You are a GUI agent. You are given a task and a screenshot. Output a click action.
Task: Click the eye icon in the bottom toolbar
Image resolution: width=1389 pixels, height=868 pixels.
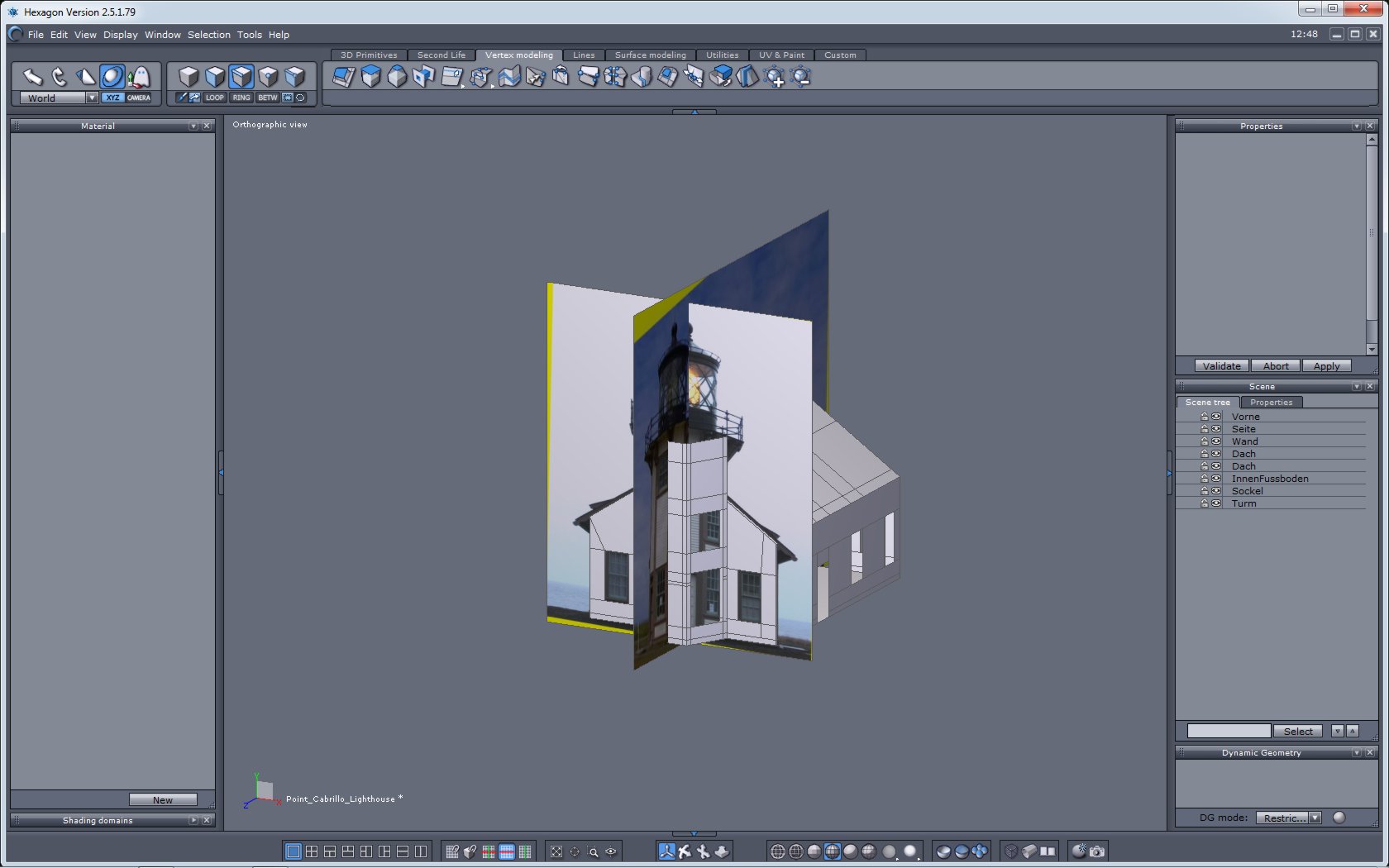(x=611, y=851)
